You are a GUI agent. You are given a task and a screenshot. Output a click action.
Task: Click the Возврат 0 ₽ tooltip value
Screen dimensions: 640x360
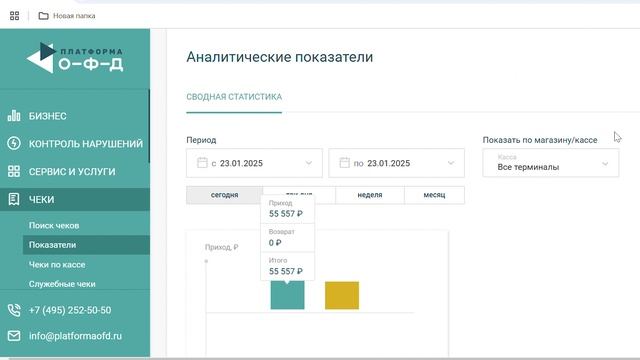coord(275,242)
